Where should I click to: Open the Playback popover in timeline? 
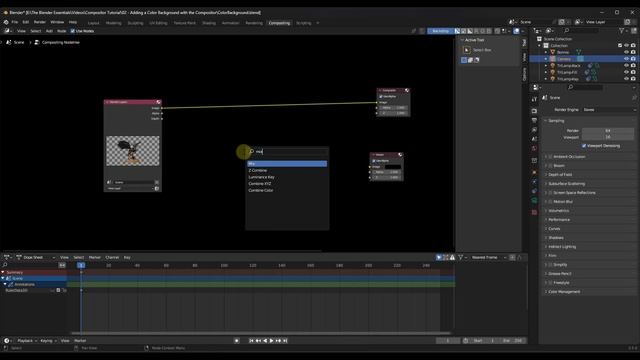pyautogui.click(x=27, y=340)
